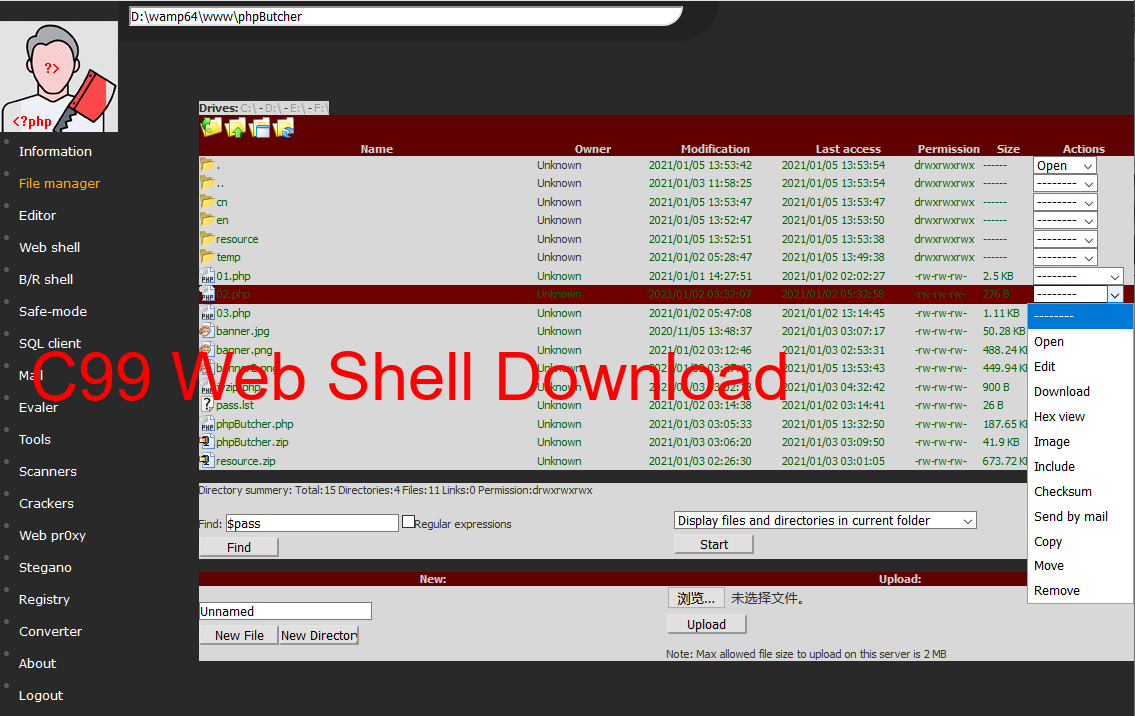Click the refresh folder toolbar icon
This screenshot has width=1135, height=716.
click(x=284, y=128)
